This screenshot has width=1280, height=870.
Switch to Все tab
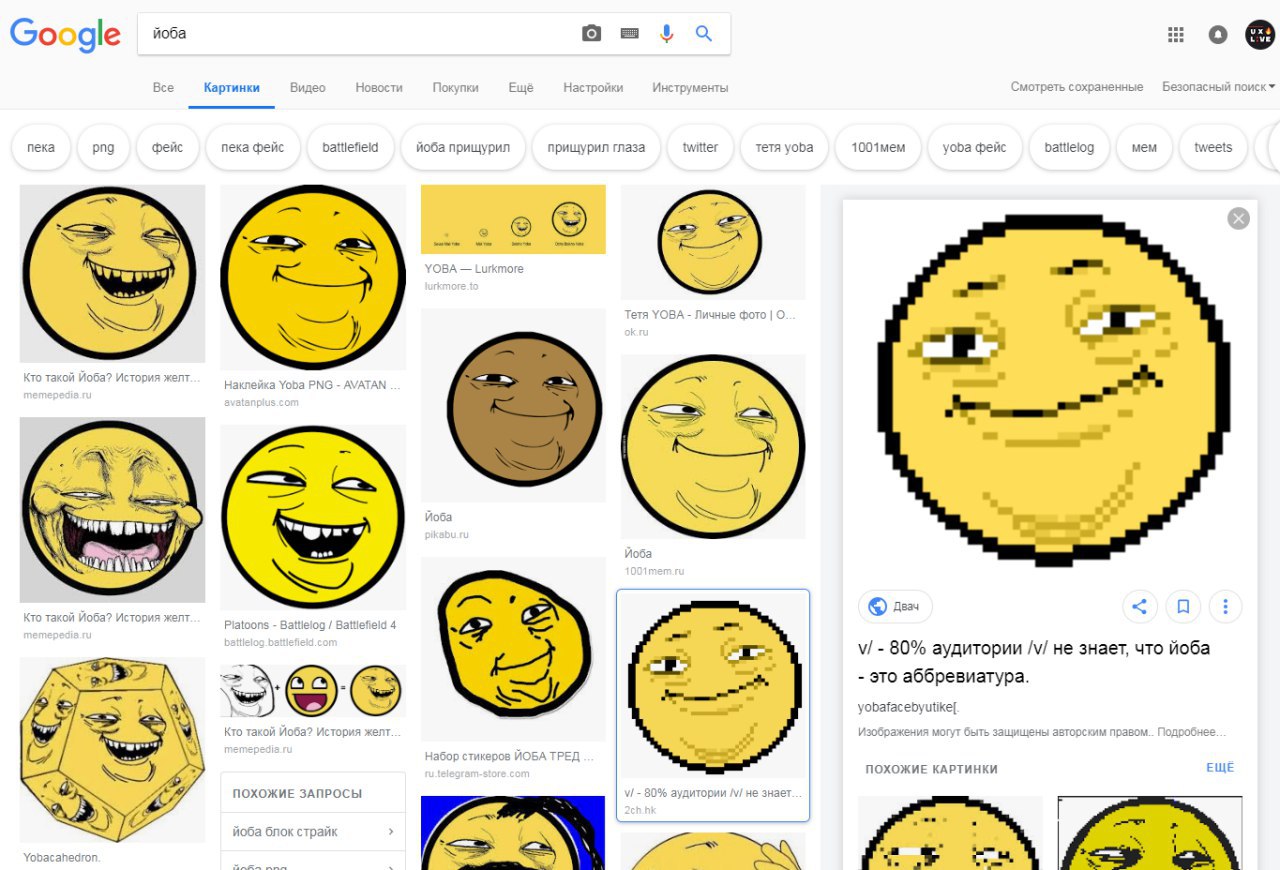pos(163,88)
